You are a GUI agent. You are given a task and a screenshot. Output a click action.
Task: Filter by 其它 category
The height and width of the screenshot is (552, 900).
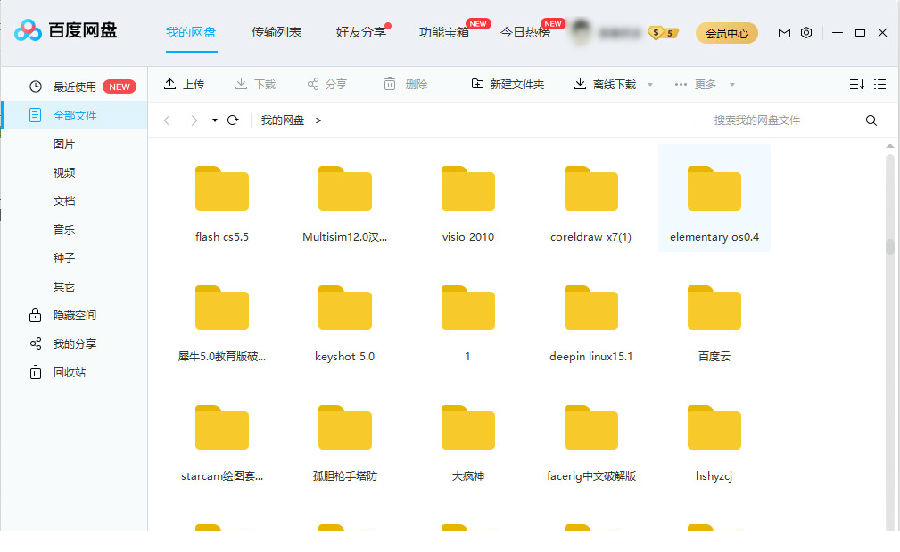(64, 287)
